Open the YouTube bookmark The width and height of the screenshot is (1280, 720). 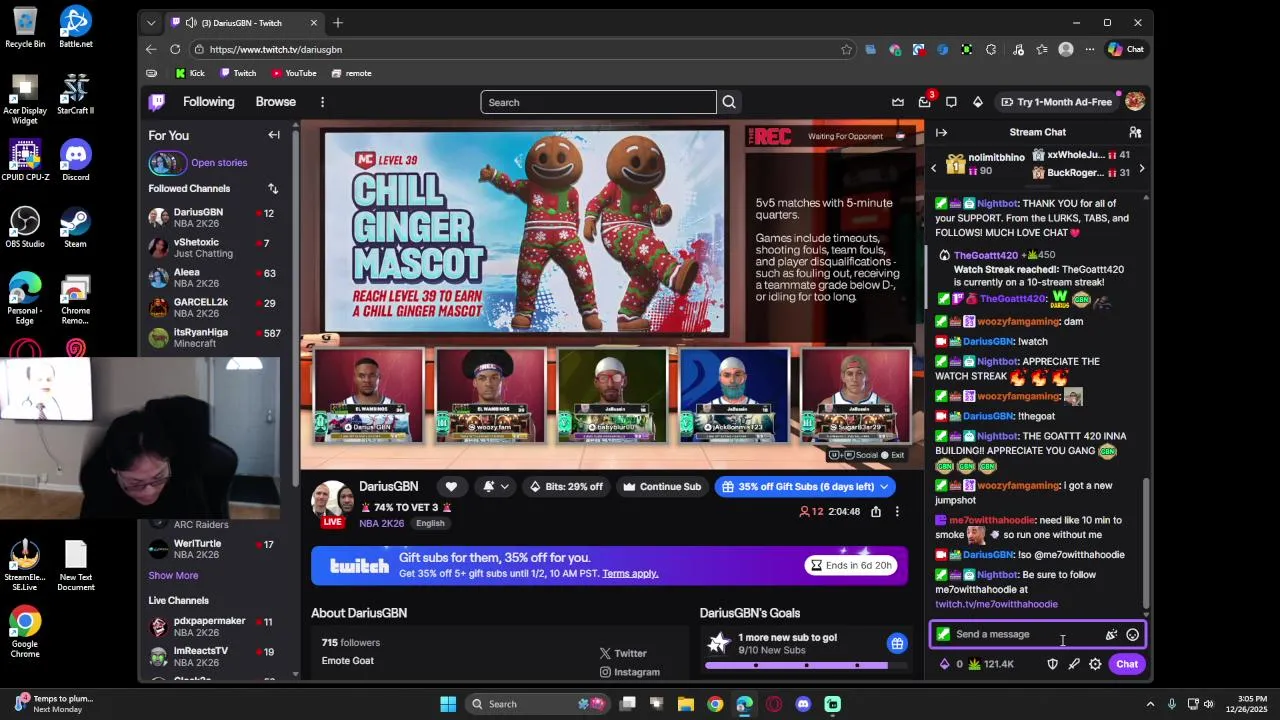point(294,73)
